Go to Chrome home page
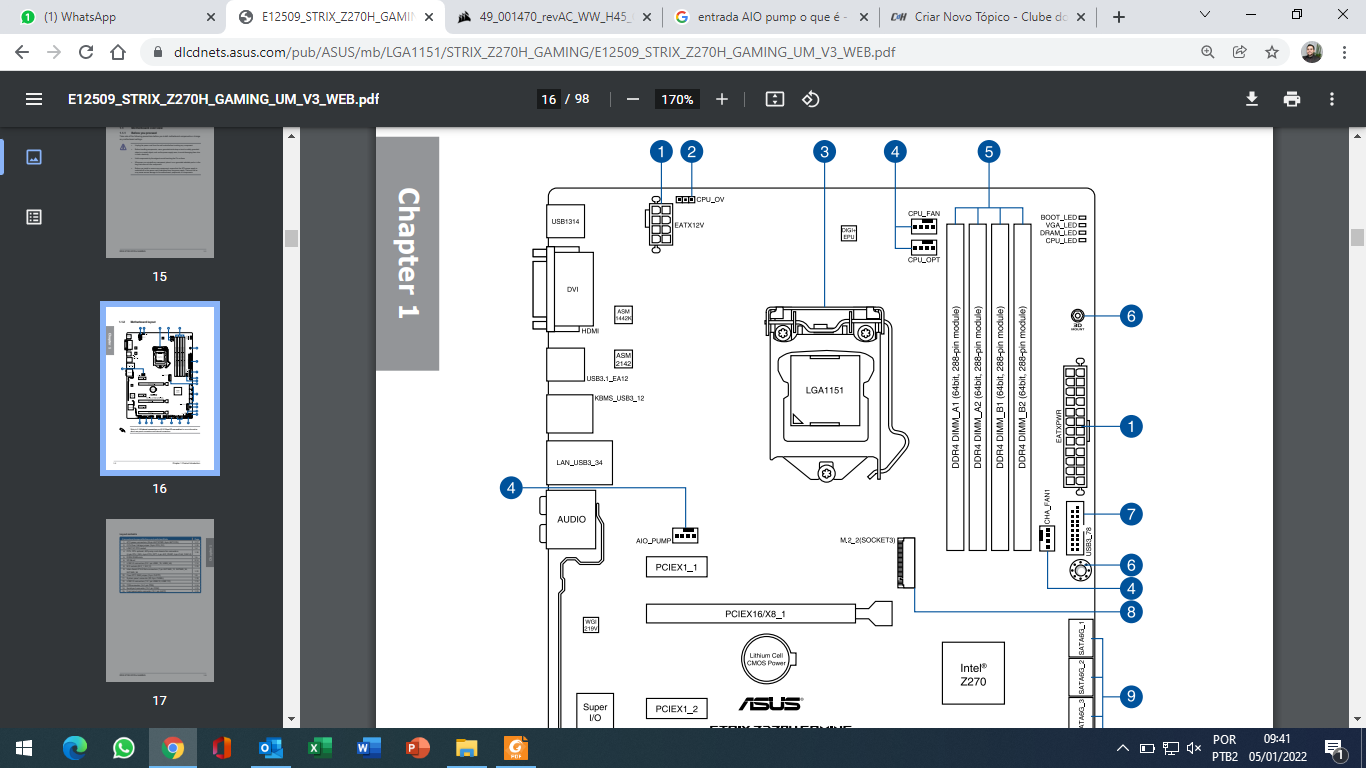1366x768 pixels. [118, 52]
